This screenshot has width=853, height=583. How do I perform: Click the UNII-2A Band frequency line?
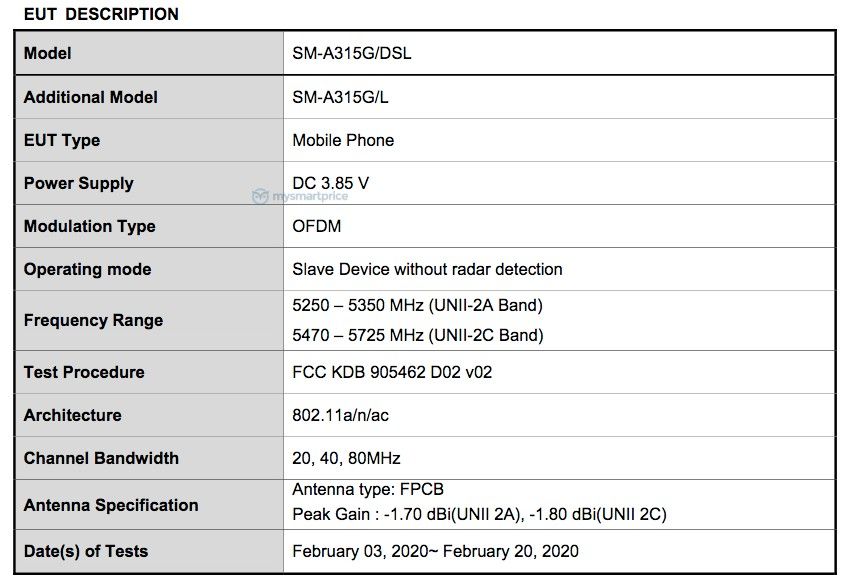click(x=417, y=305)
